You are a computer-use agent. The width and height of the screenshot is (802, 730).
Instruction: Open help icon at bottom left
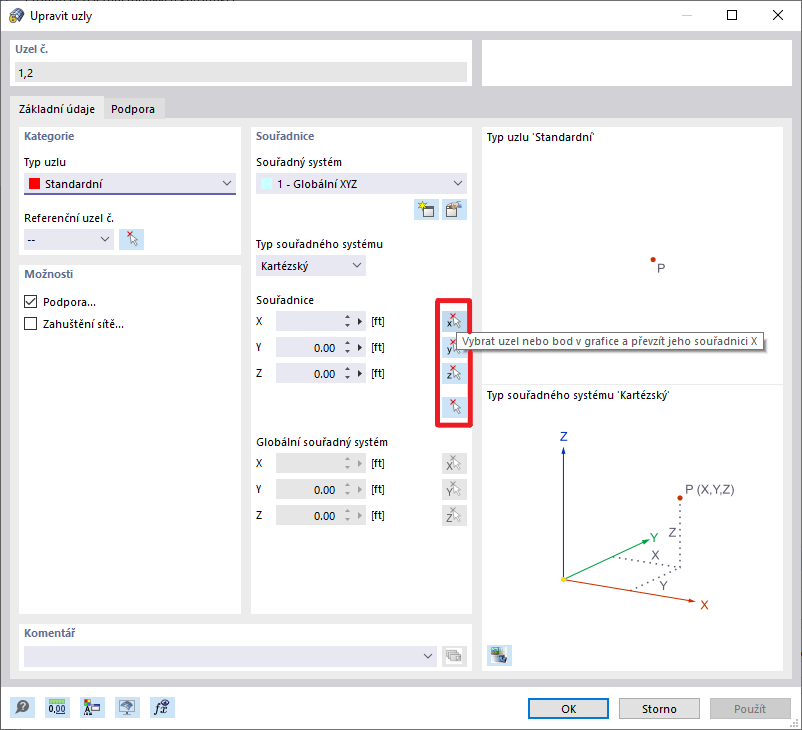(x=22, y=707)
